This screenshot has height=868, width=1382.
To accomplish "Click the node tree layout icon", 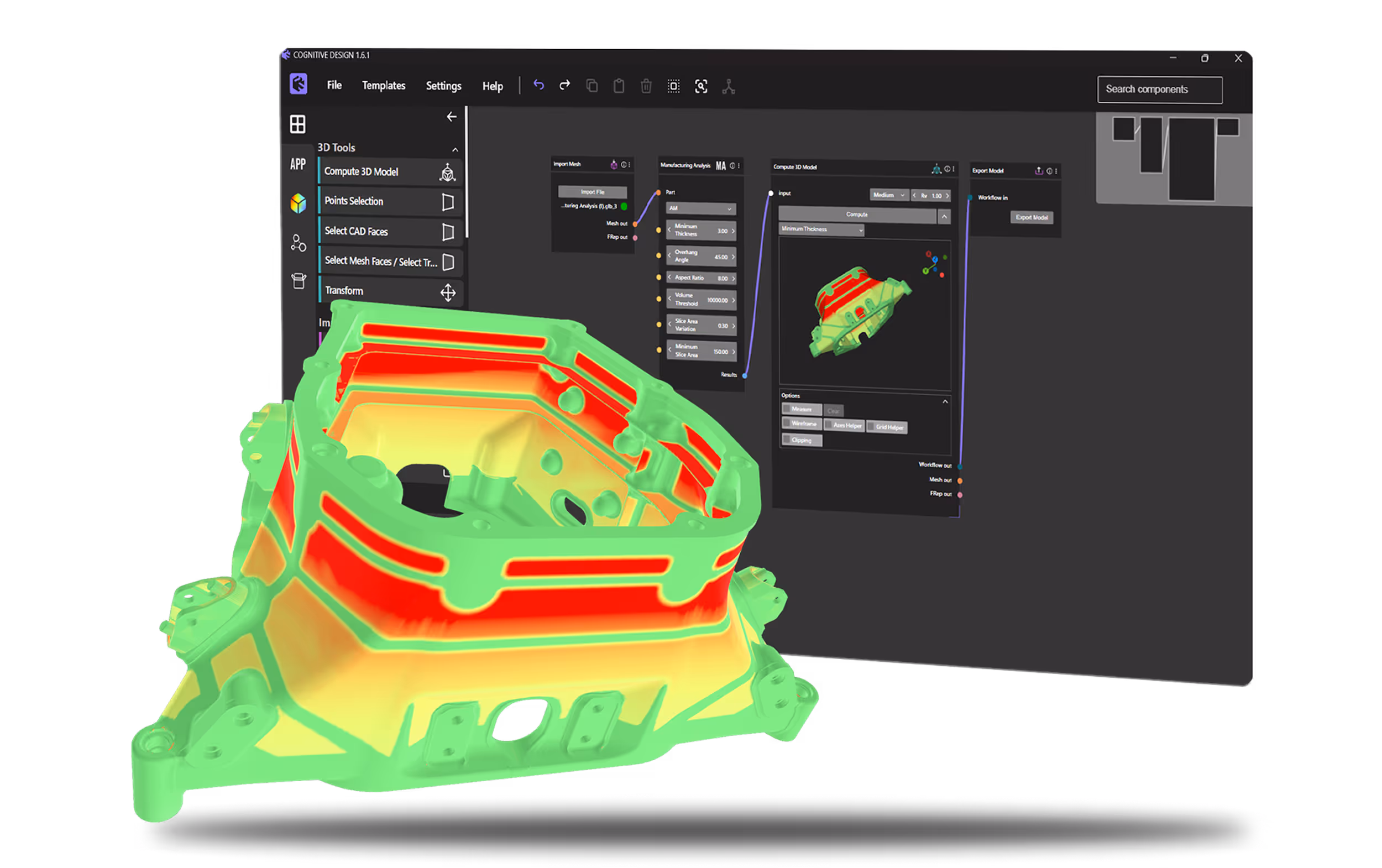I will tap(728, 87).
